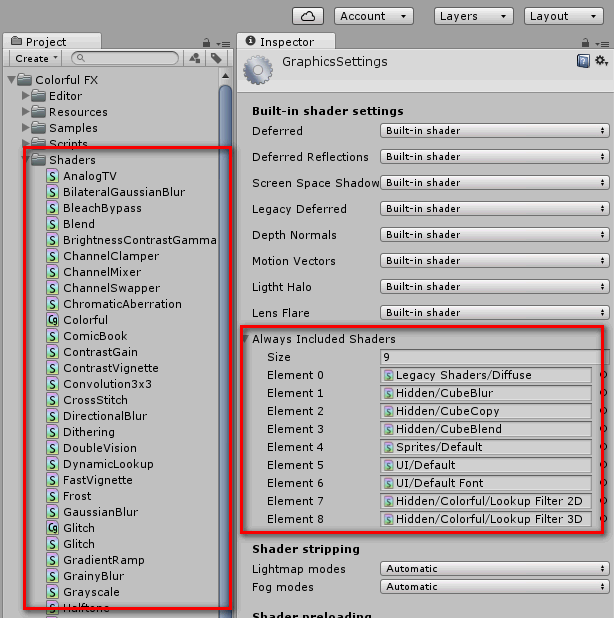
Task: Open the Layers dropdown
Action: coord(473,16)
